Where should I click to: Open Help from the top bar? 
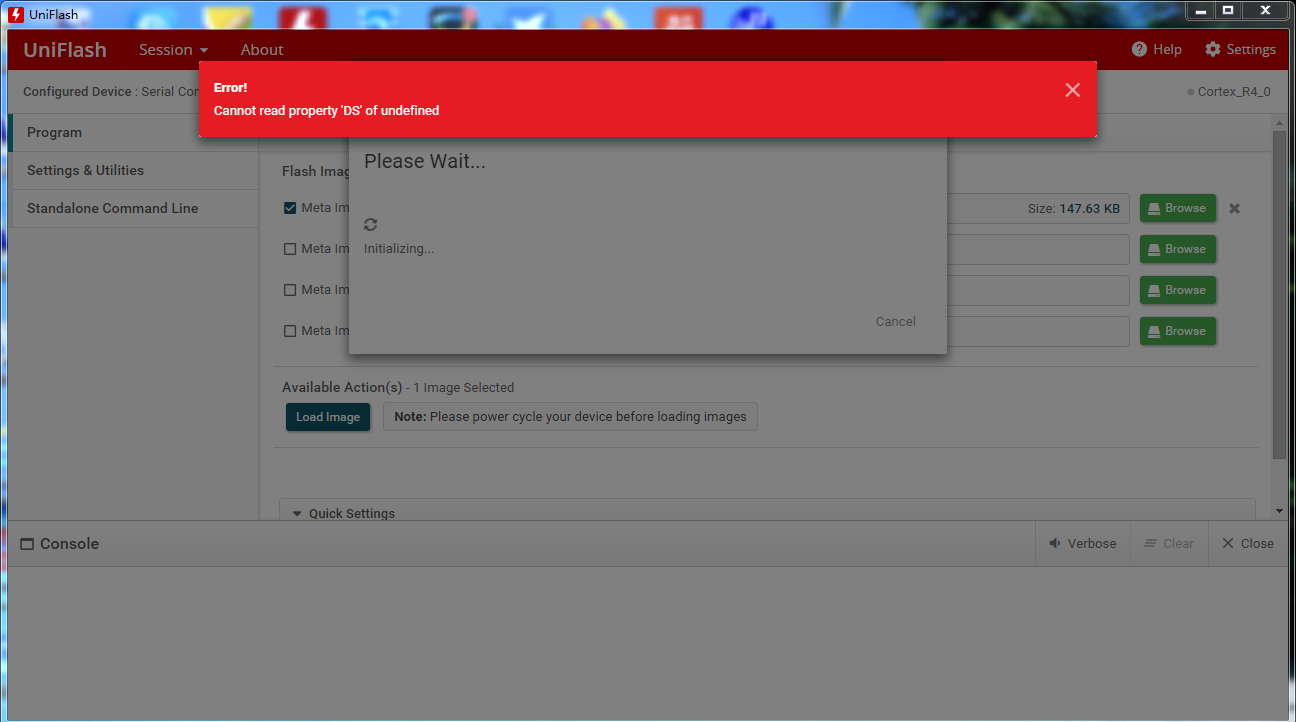coord(1156,49)
